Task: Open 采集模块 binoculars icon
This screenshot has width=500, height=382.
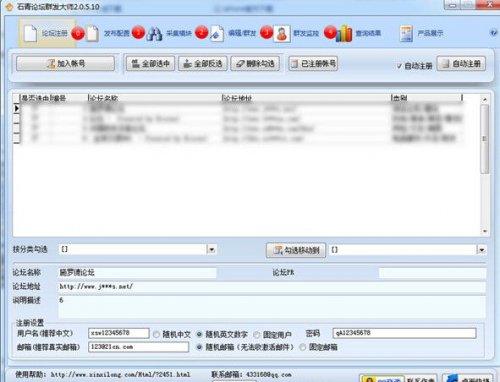Action: pyautogui.click(x=154, y=34)
